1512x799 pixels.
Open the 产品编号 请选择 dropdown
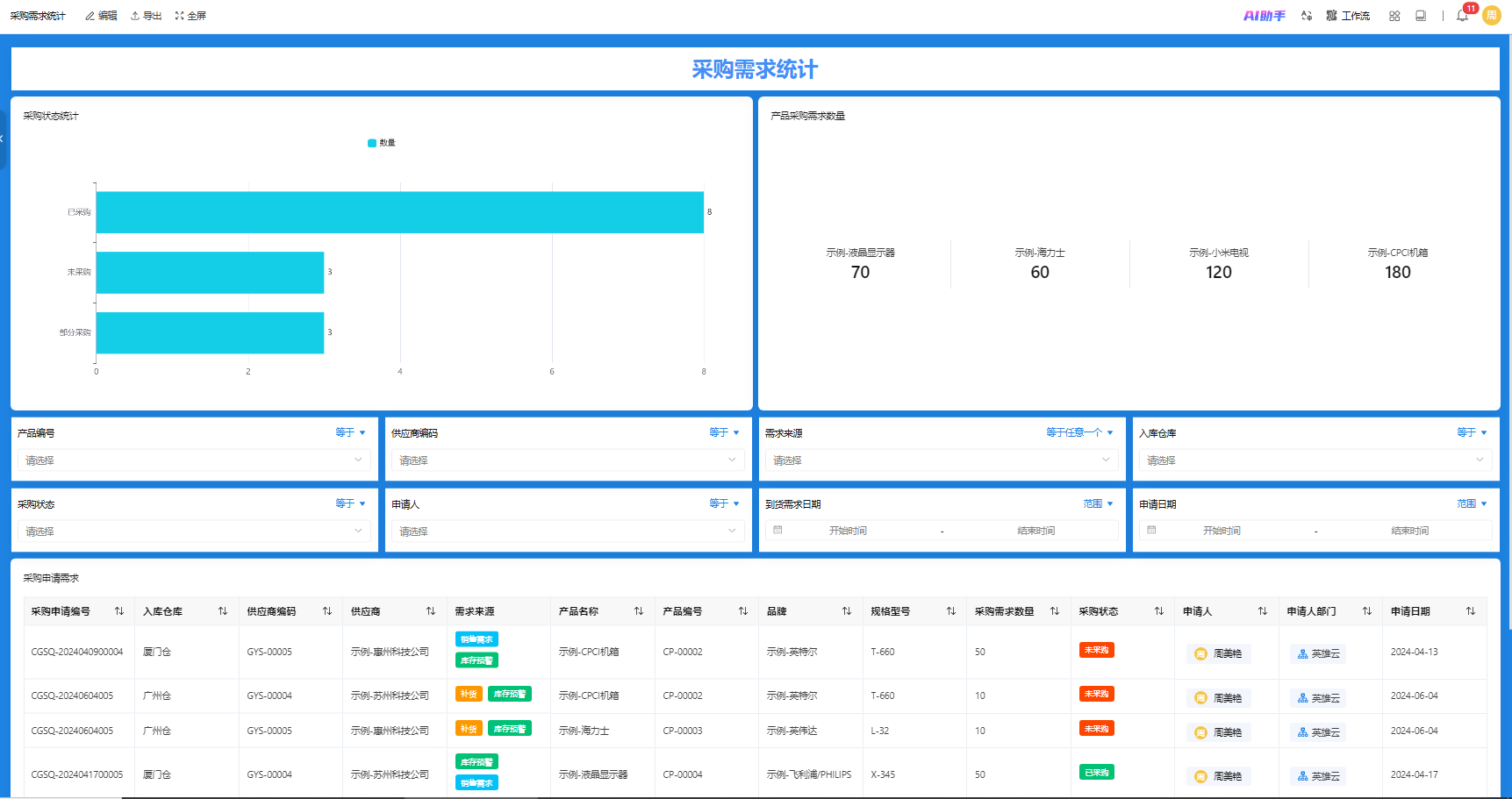(195, 460)
